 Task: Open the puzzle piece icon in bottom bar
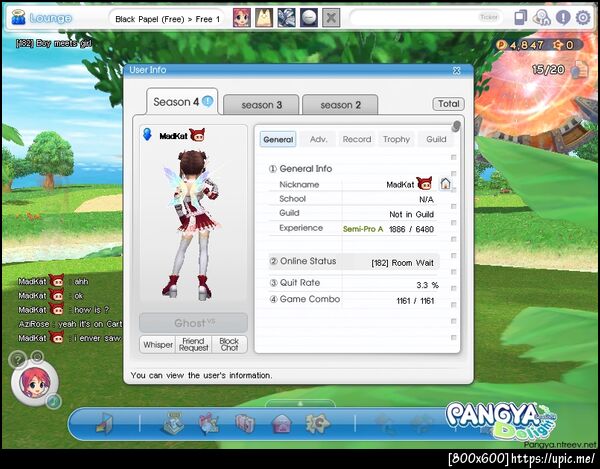click(317, 423)
